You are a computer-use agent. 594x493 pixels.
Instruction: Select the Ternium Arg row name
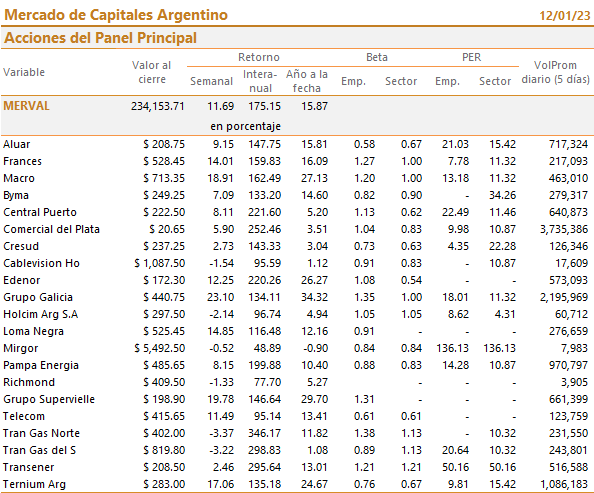coord(34,484)
